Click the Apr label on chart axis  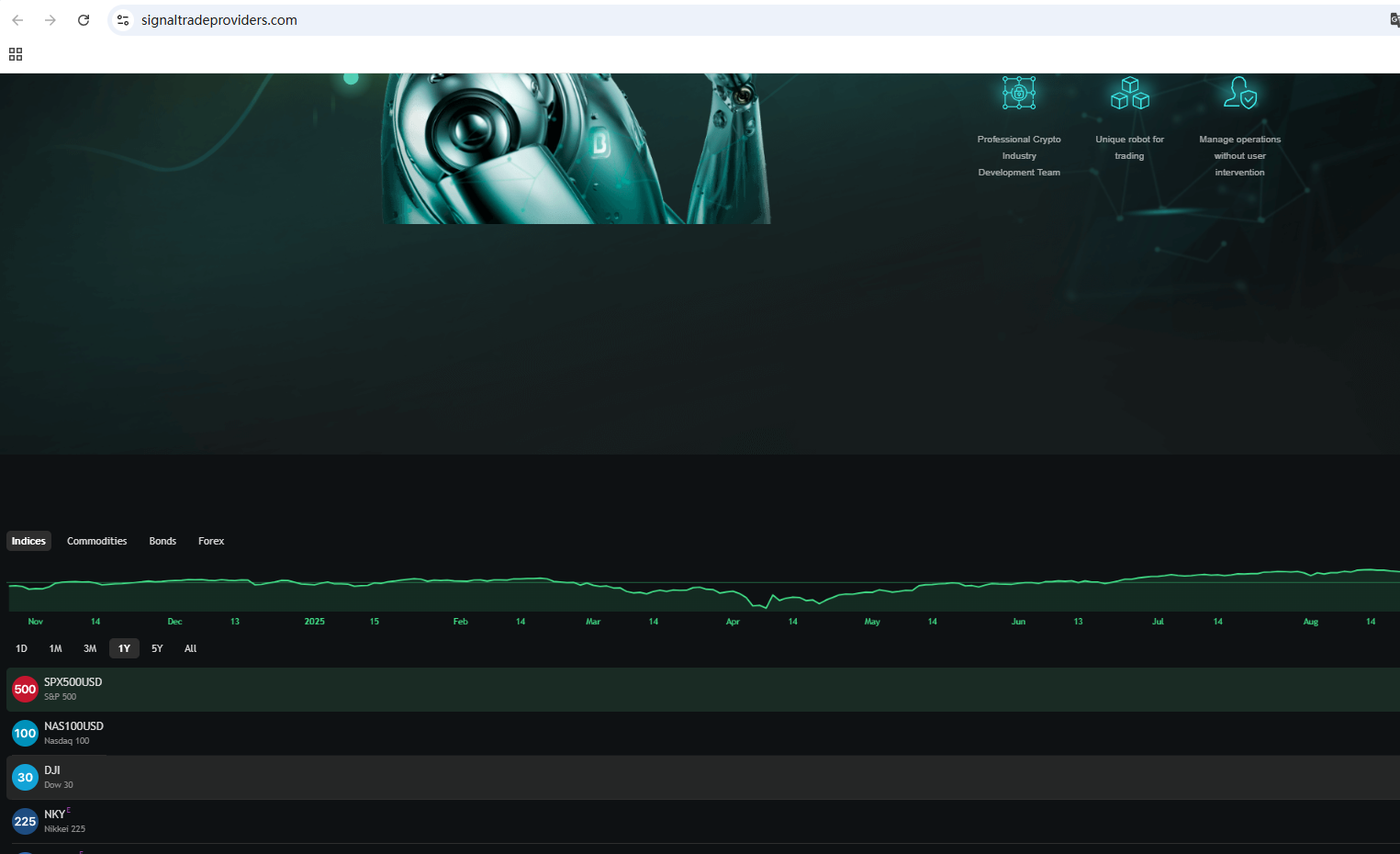(733, 622)
